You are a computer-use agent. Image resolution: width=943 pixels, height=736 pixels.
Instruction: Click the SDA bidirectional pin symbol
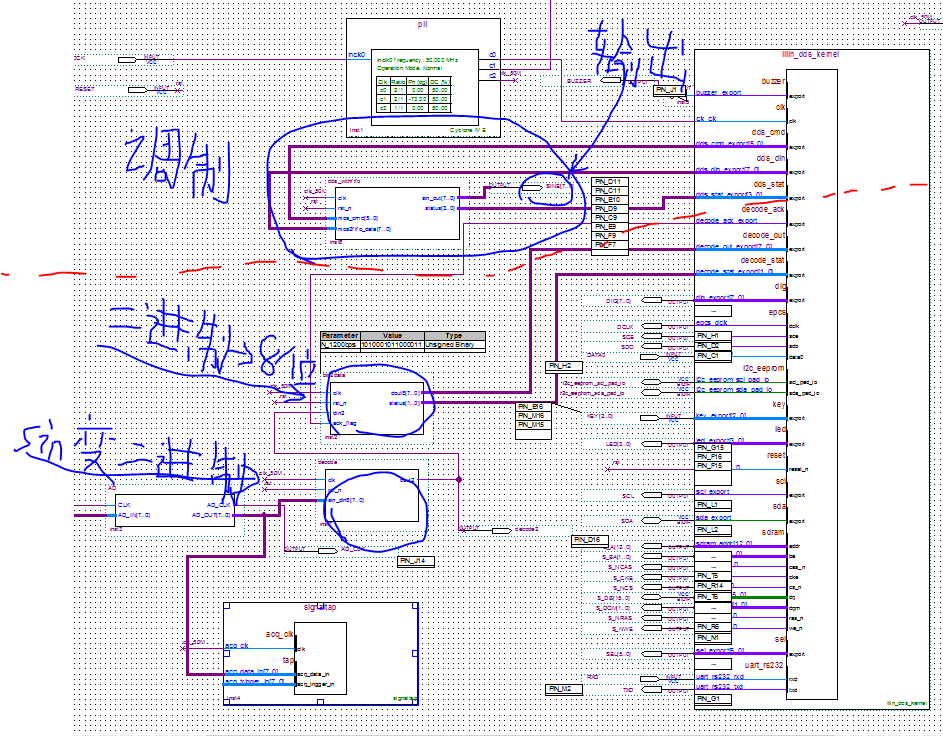coord(652,521)
